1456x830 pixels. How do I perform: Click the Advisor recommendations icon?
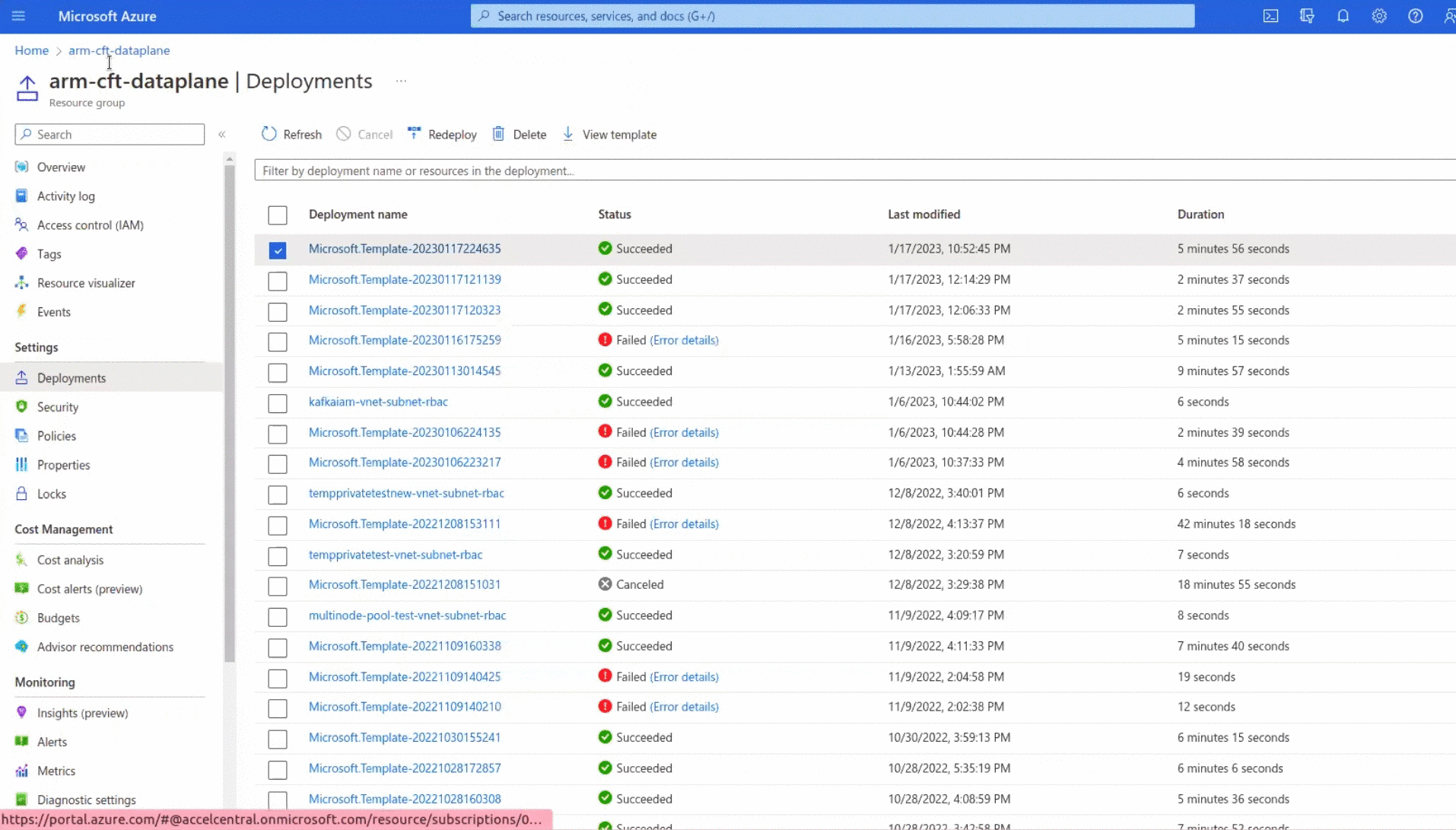21,646
